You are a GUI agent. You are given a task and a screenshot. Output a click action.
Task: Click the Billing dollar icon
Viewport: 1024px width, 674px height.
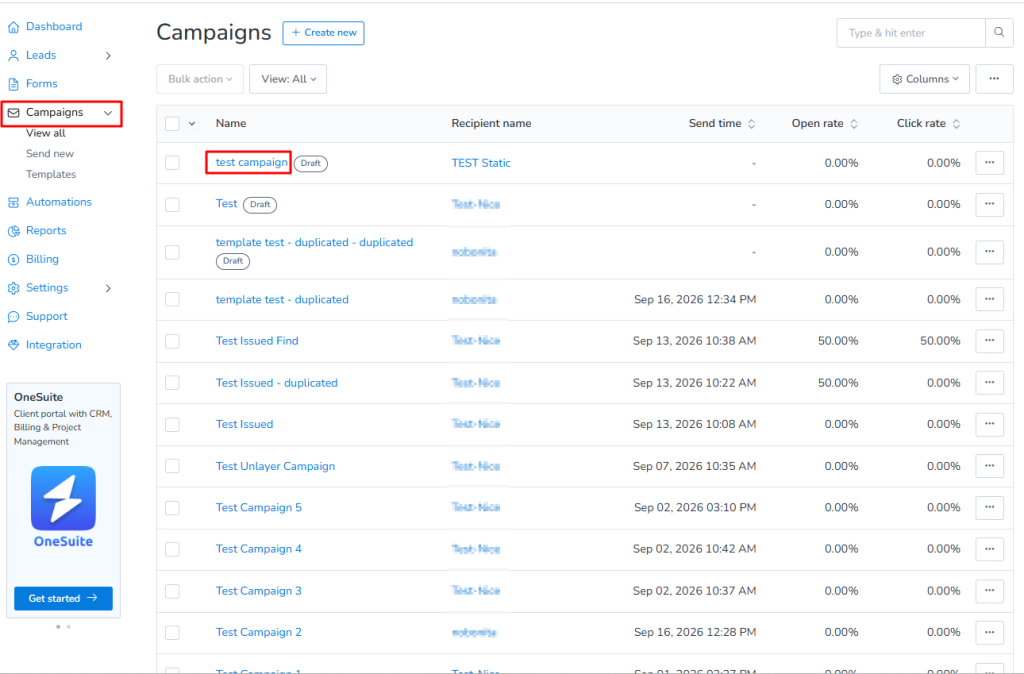click(x=13, y=260)
